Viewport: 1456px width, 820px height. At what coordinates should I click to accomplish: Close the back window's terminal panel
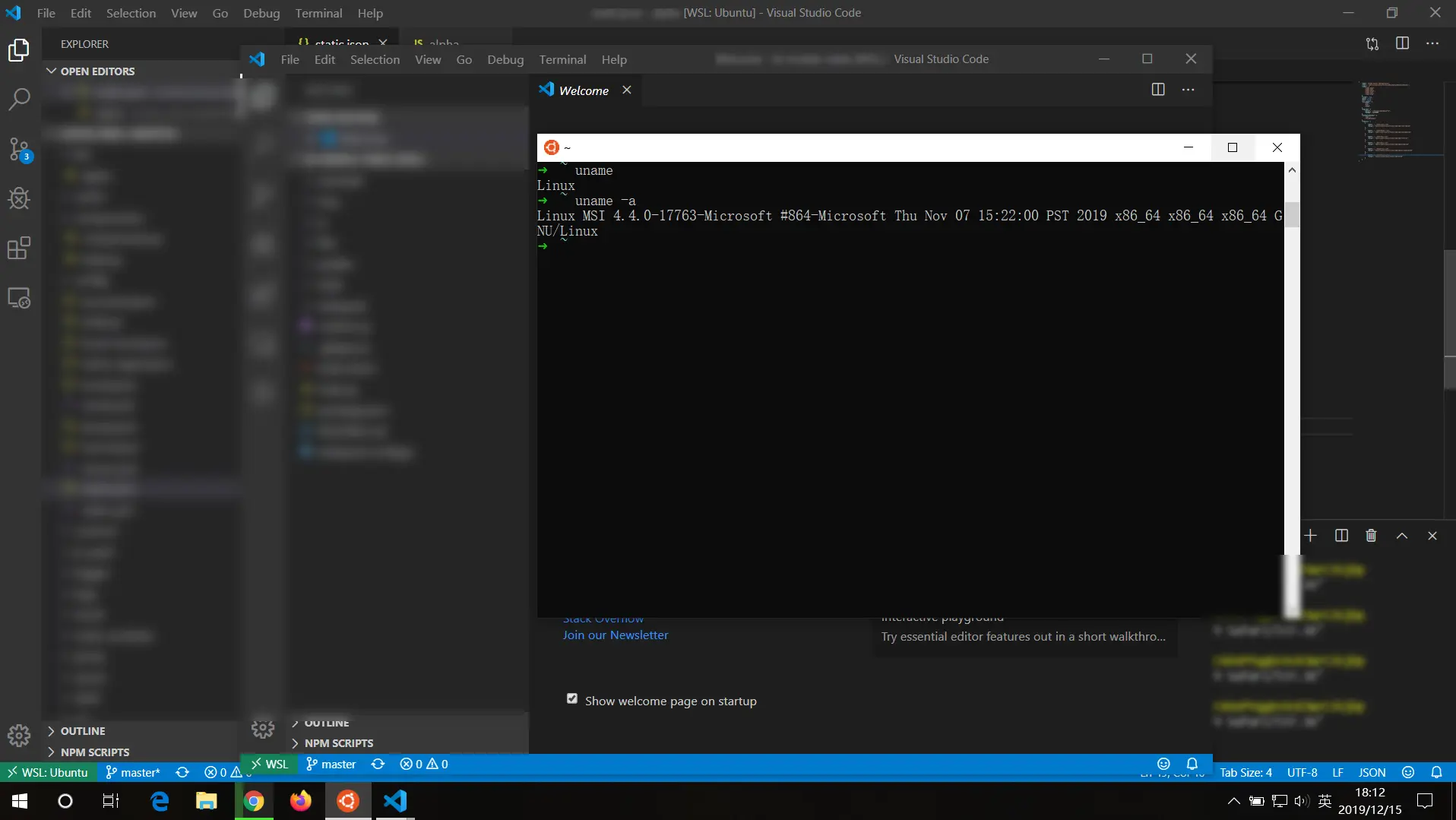(1432, 536)
